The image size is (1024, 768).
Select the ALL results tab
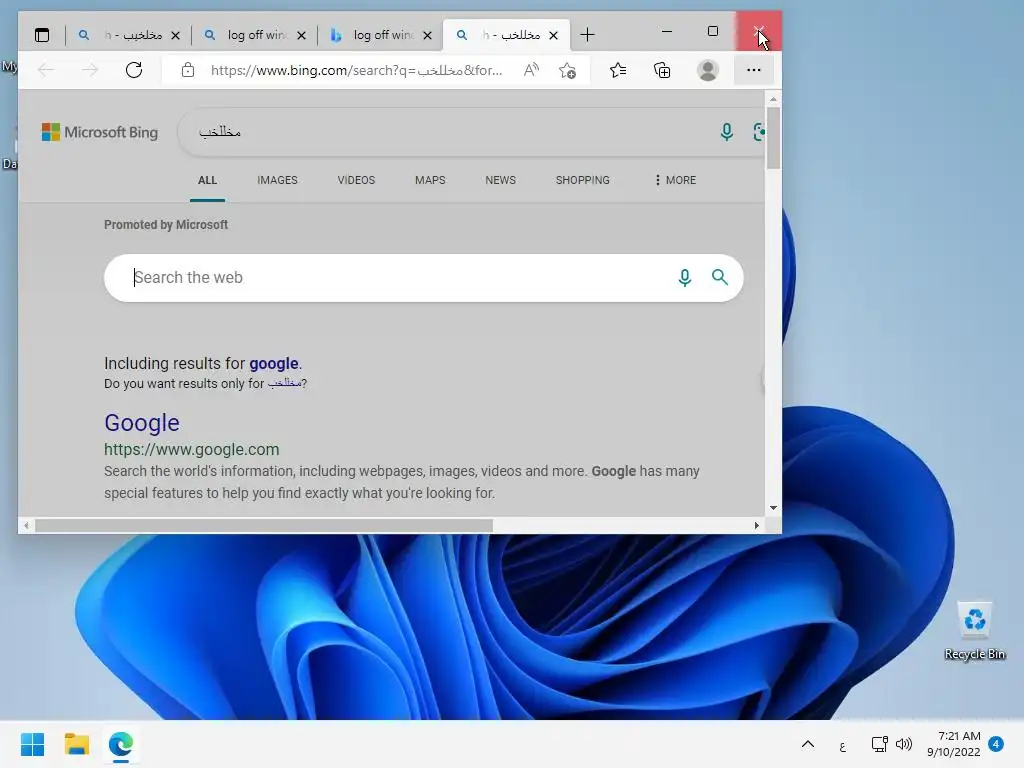click(207, 180)
